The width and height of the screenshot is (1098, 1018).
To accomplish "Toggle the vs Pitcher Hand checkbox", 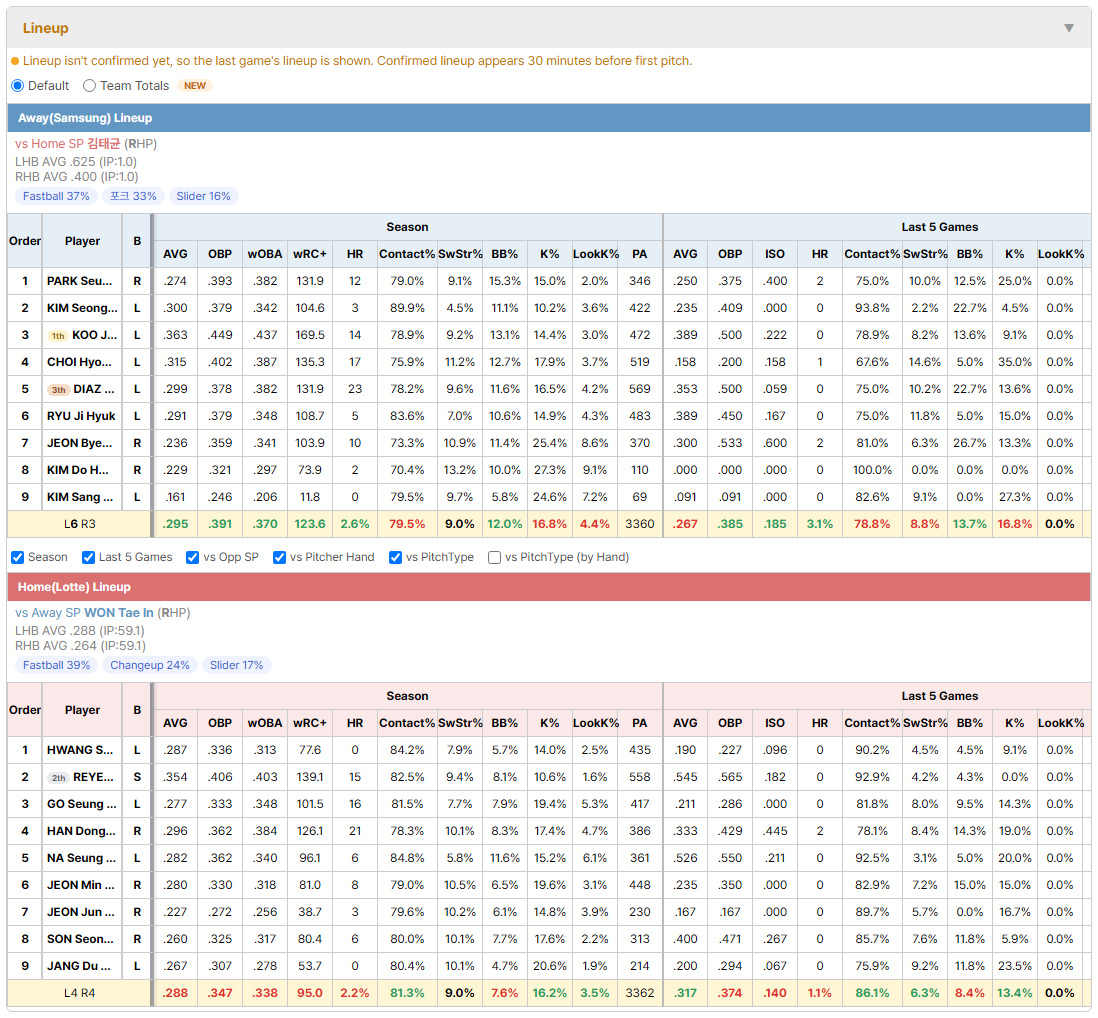I will point(279,557).
